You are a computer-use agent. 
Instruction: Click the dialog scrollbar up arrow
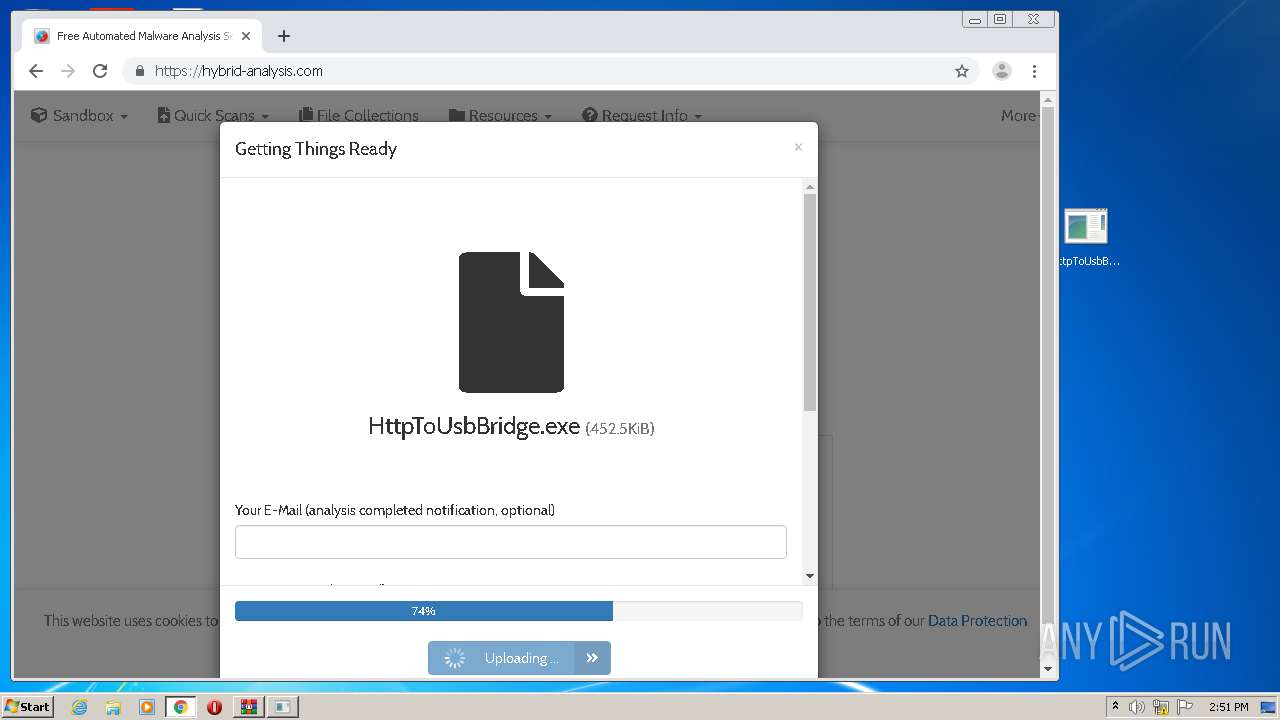click(810, 187)
